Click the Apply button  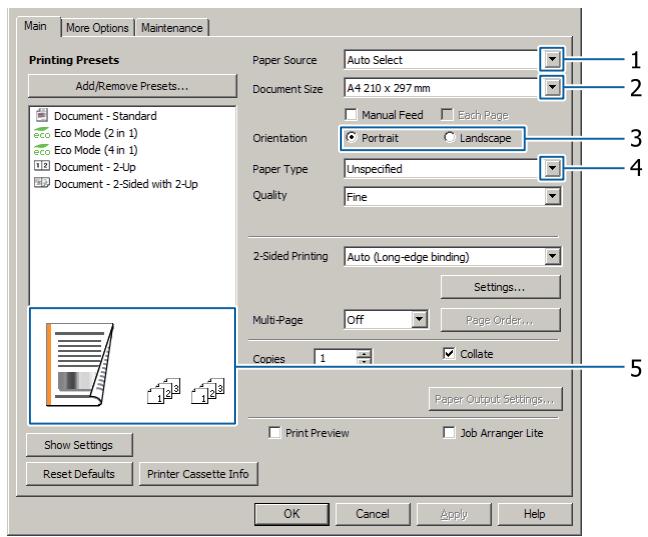pyautogui.click(x=454, y=514)
